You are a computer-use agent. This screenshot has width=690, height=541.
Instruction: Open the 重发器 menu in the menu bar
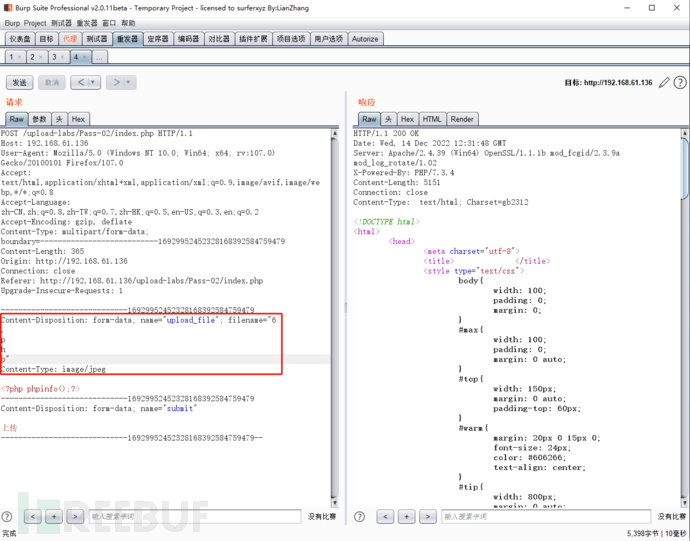pos(87,22)
